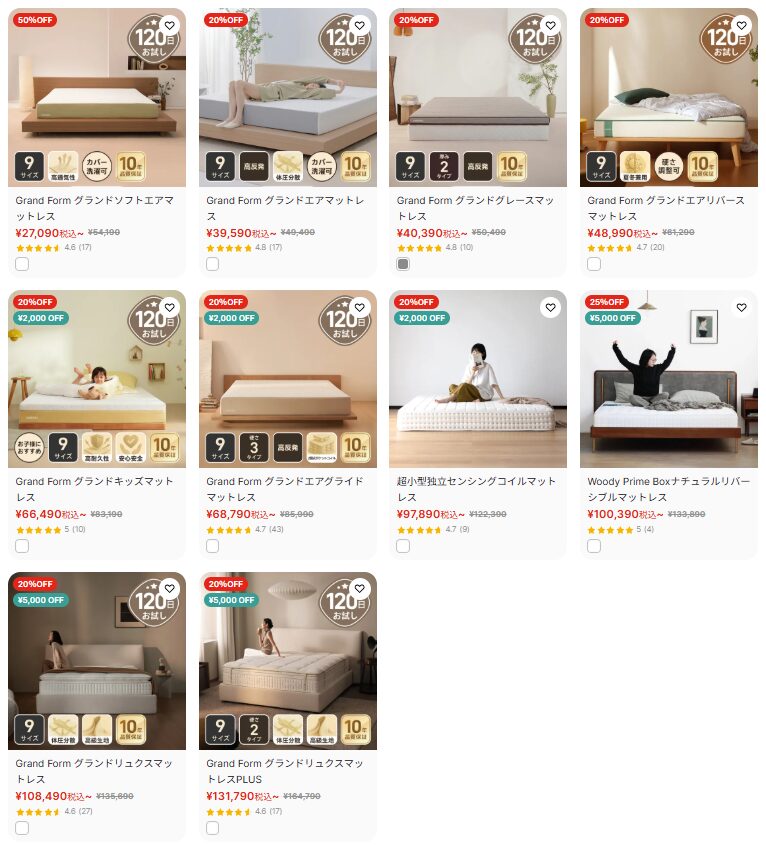The image size is (766, 847).
Task: Check the box under グランドエアグライドマットレス
Action: point(213,546)
